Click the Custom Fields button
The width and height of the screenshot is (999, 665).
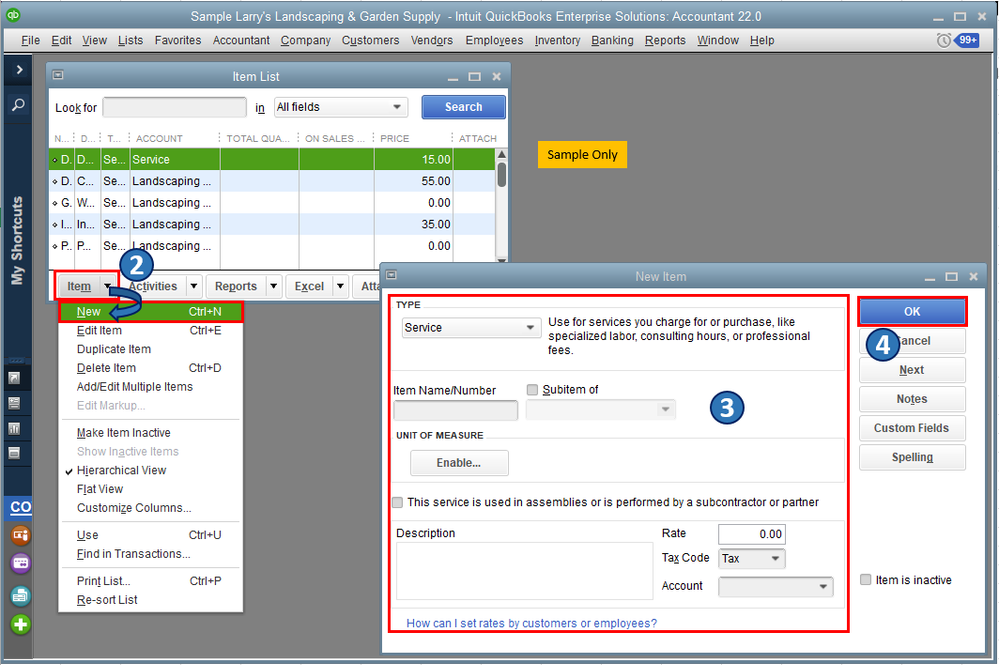[912, 428]
